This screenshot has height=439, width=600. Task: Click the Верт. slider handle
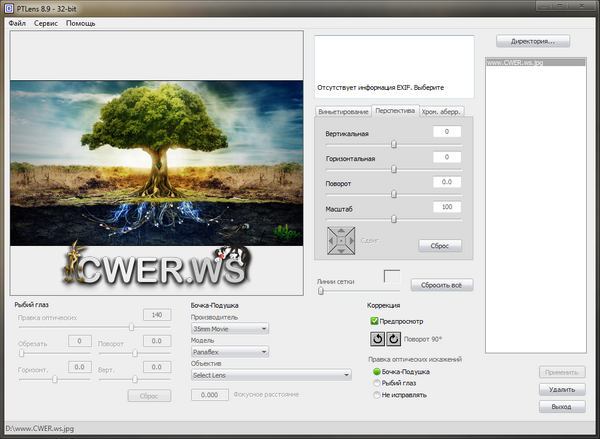(135, 379)
